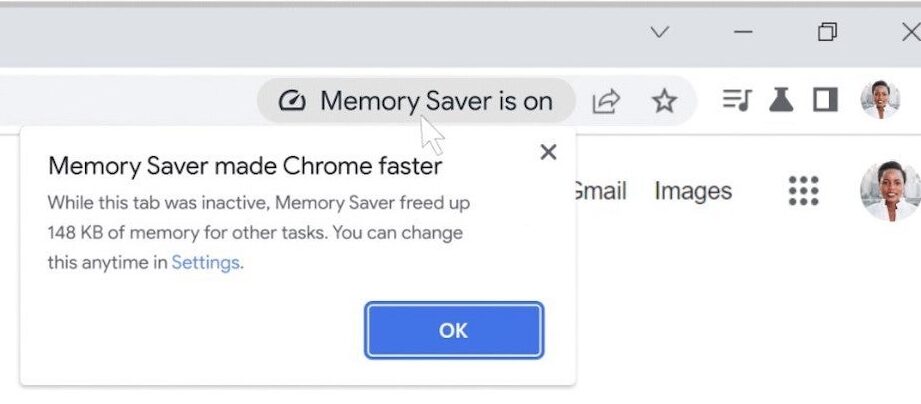Go to Google Images link
Image resolution: width=921 pixels, height=404 pixels.
pyautogui.click(x=693, y=190)
